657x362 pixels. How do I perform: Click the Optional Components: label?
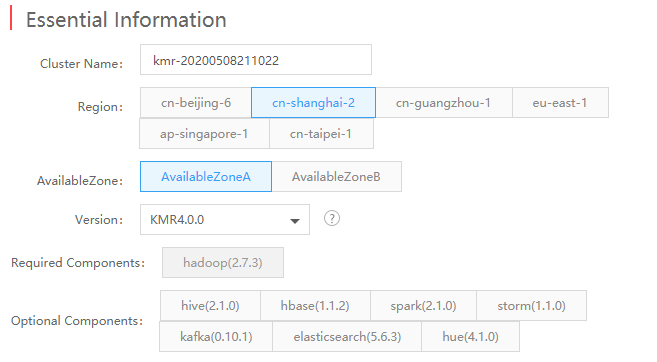pyautogui.click(x=77, y=321)
